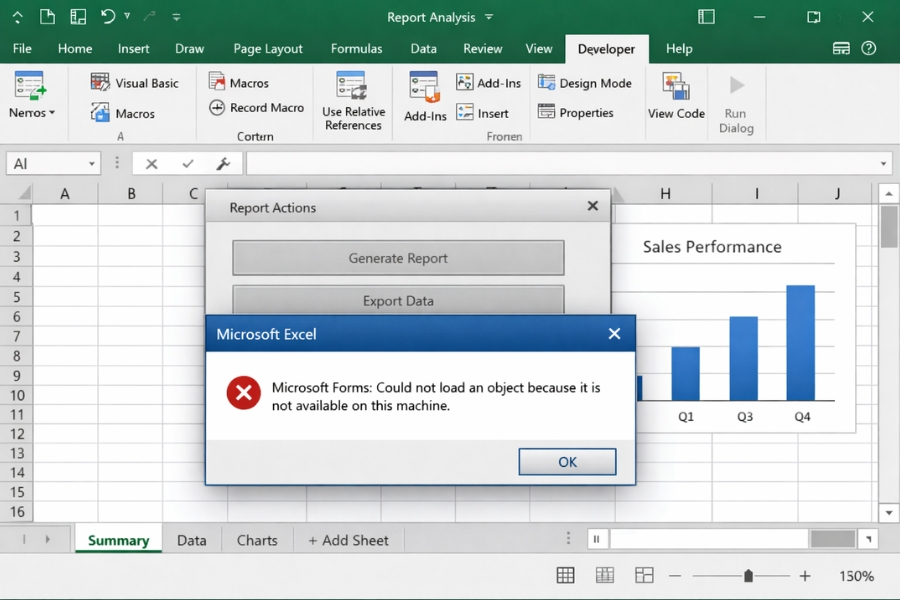
Task: Open the Nemos dropdown arrow
Action: (54, 112)
